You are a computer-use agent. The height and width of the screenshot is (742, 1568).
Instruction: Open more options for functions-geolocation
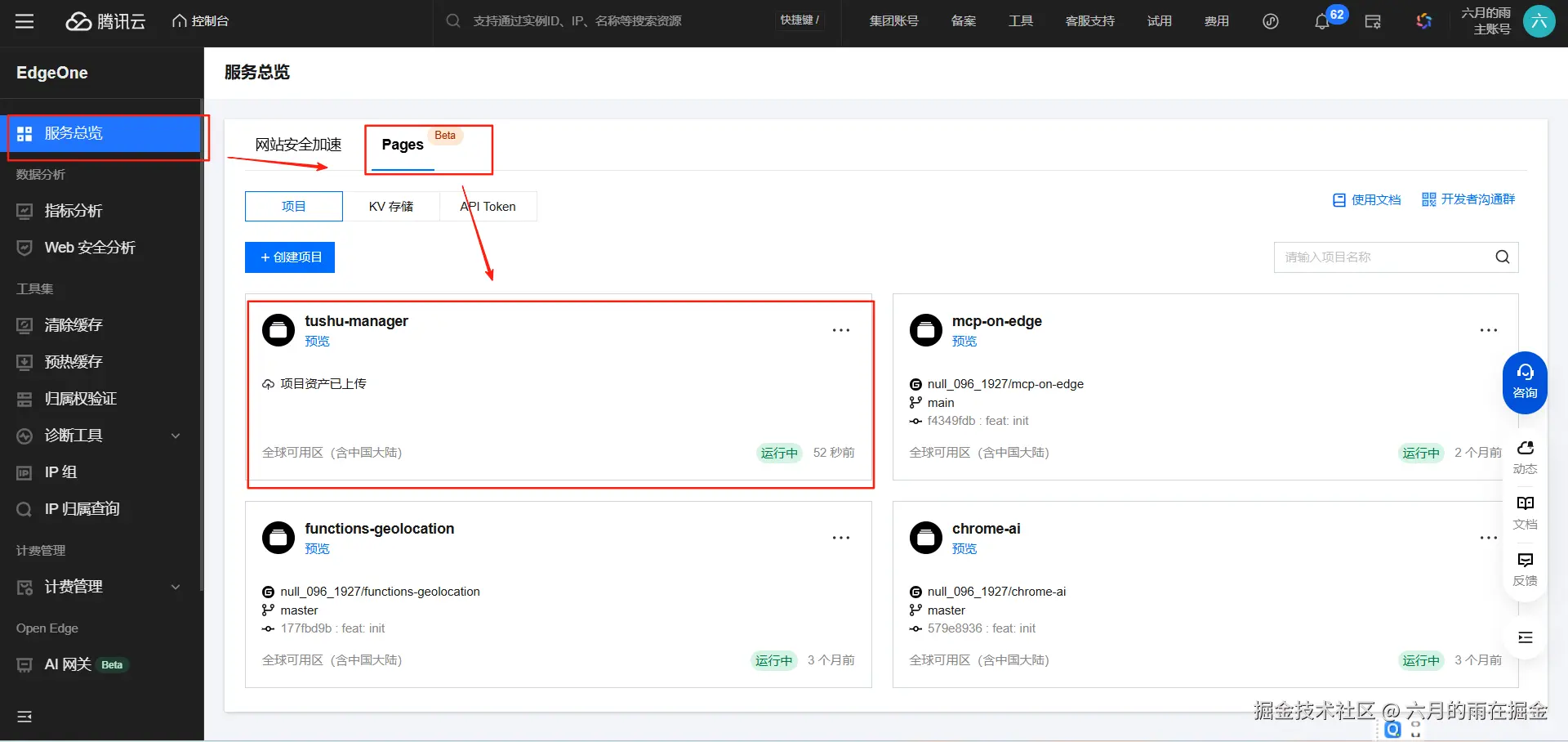coord(841,538)
